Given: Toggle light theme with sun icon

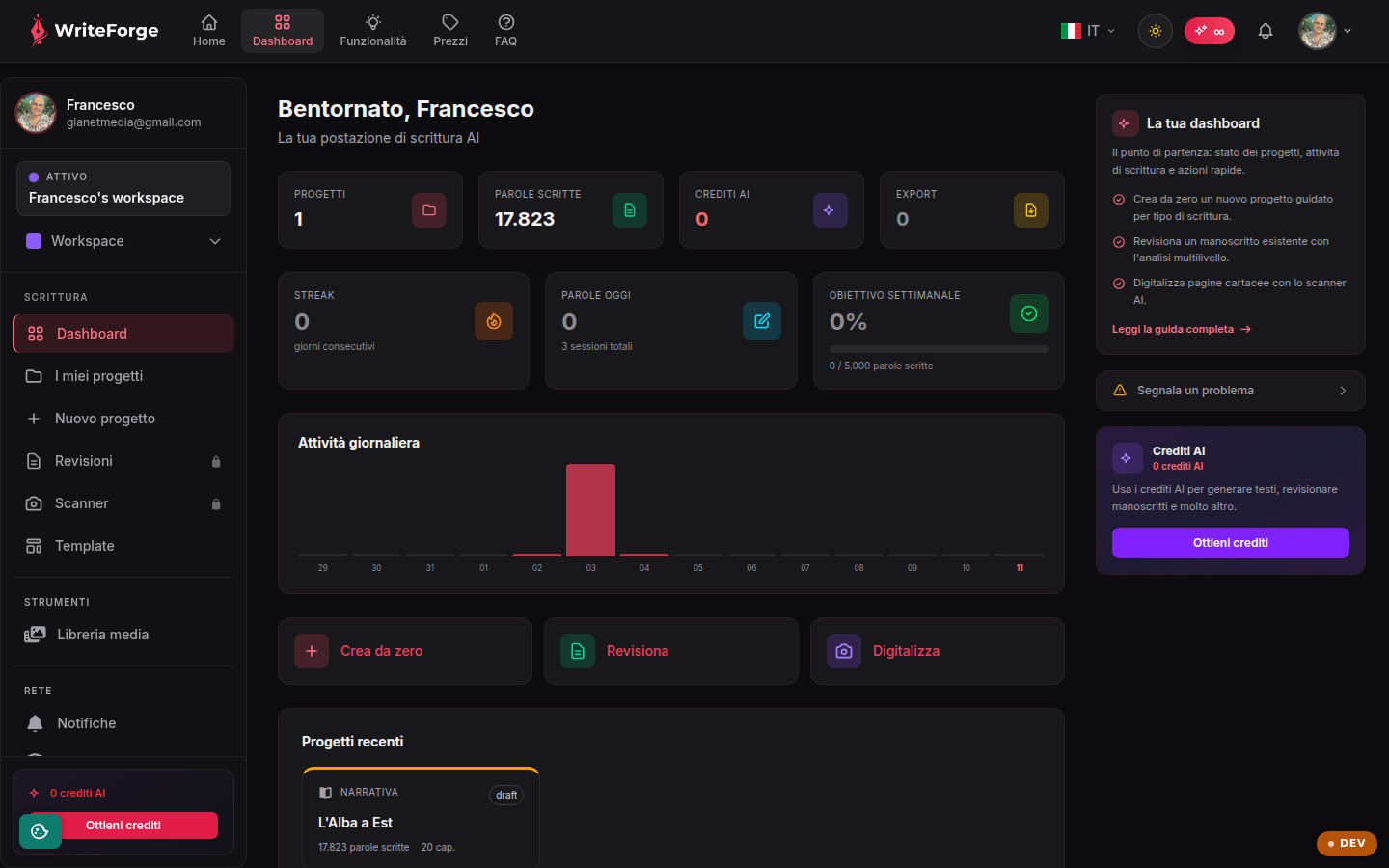Looking at the screenshot, I should [1156, 31].
